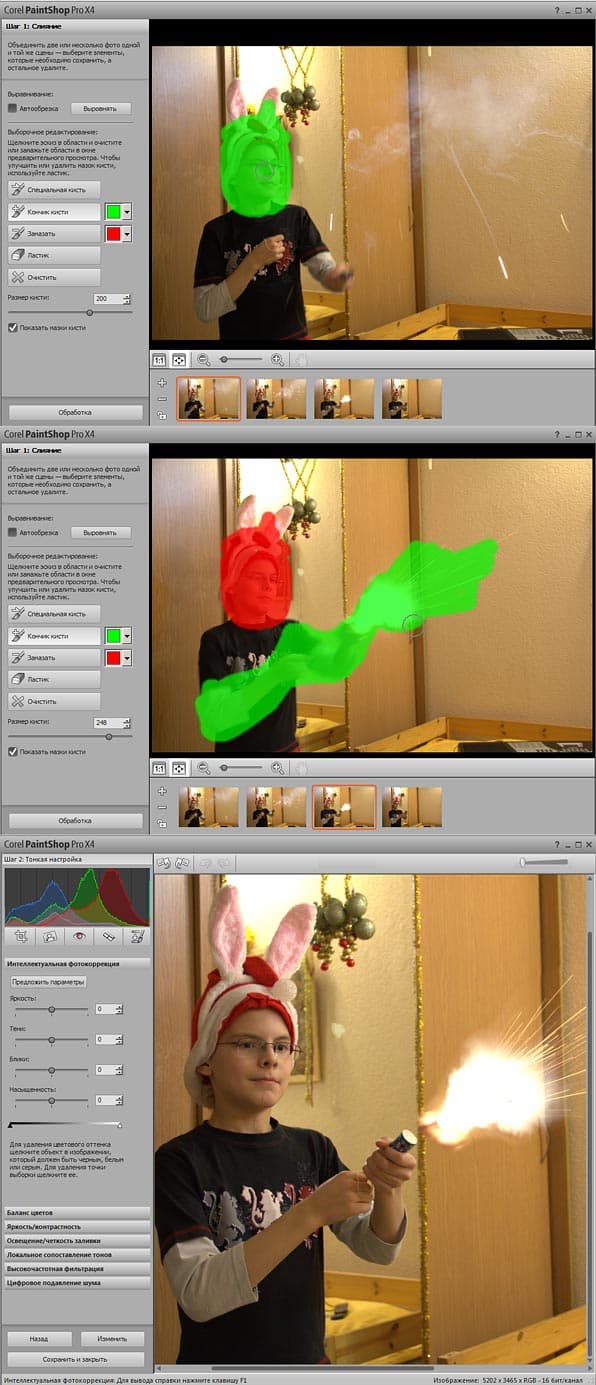Click minus remove-photo icon in brush-size-200 window
Image resolution: width=596 pixels, height=1385 pixels.
coord(162,399)
